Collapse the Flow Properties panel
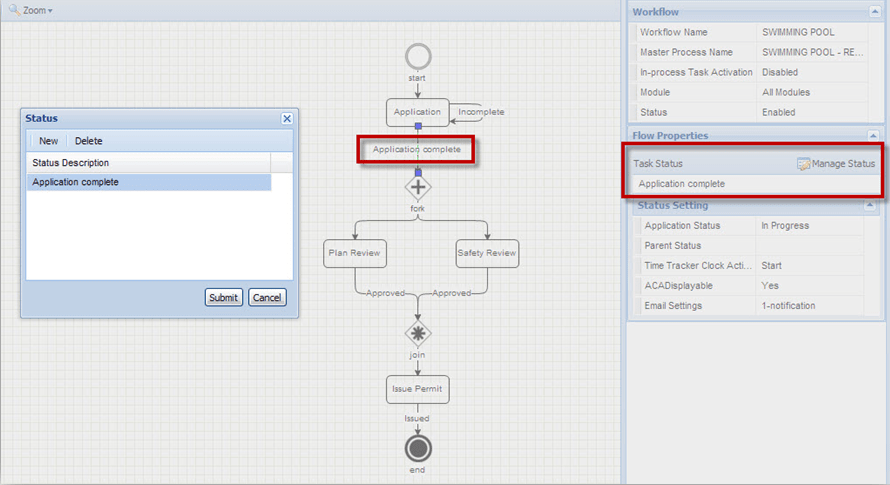Image resolution: width=890 pixels, height=485 pixels. pos(872,135)
